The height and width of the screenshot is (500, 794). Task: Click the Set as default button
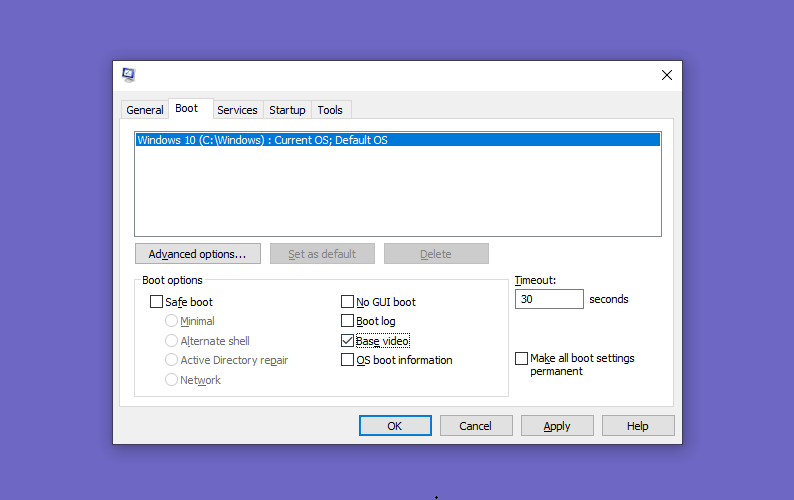coord(322,254)
